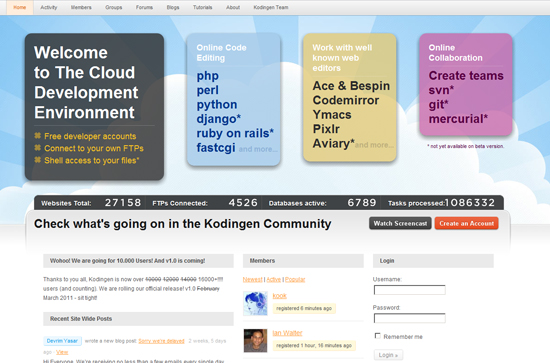
Task: Select the Kodingen Team tab
Action: (271, 7)
